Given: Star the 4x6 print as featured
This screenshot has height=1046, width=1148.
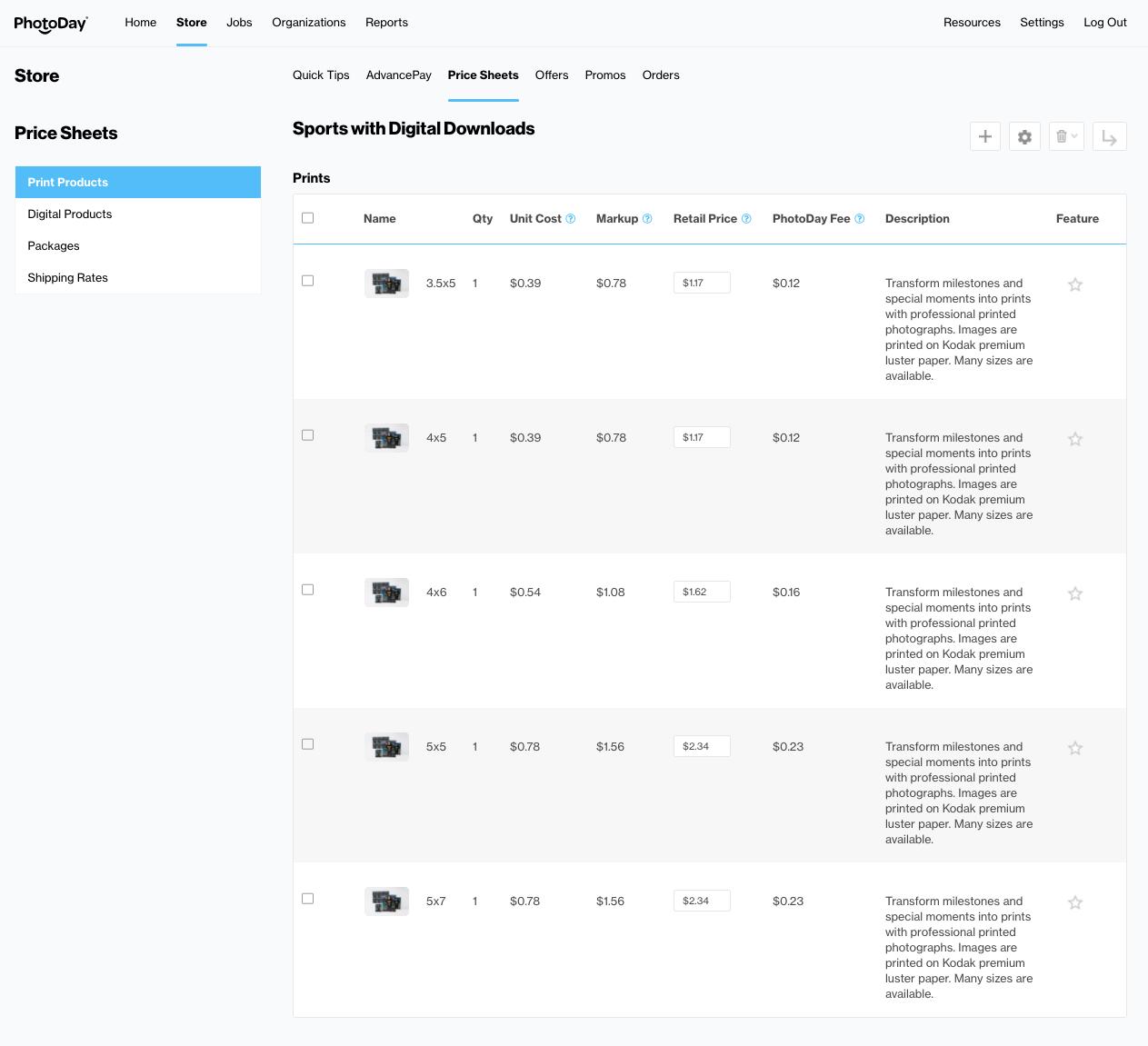Looking at the screenshot, I should click(x=1075, y=593).
